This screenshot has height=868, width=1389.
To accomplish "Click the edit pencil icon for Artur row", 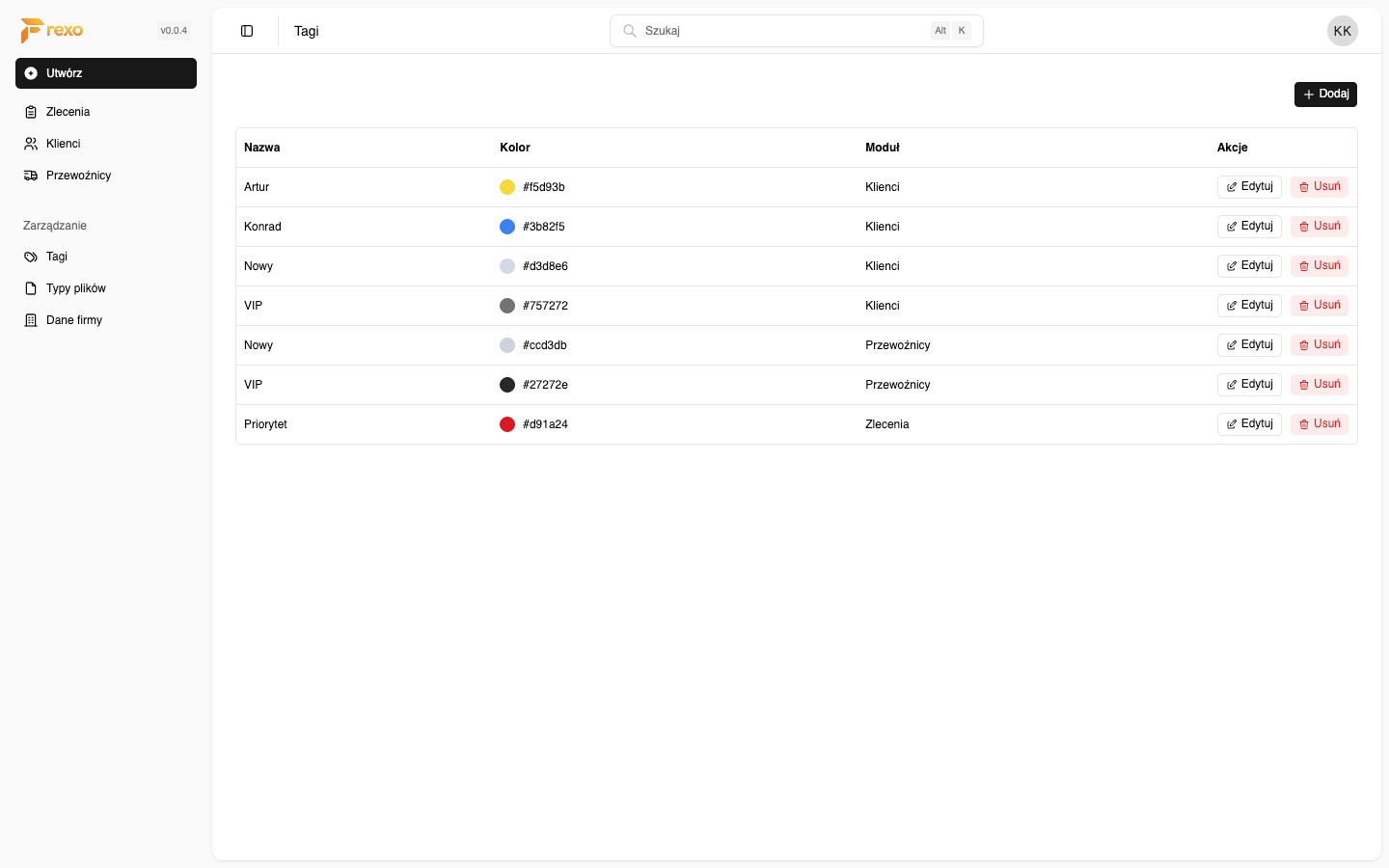I will [x=1232, y=186].
